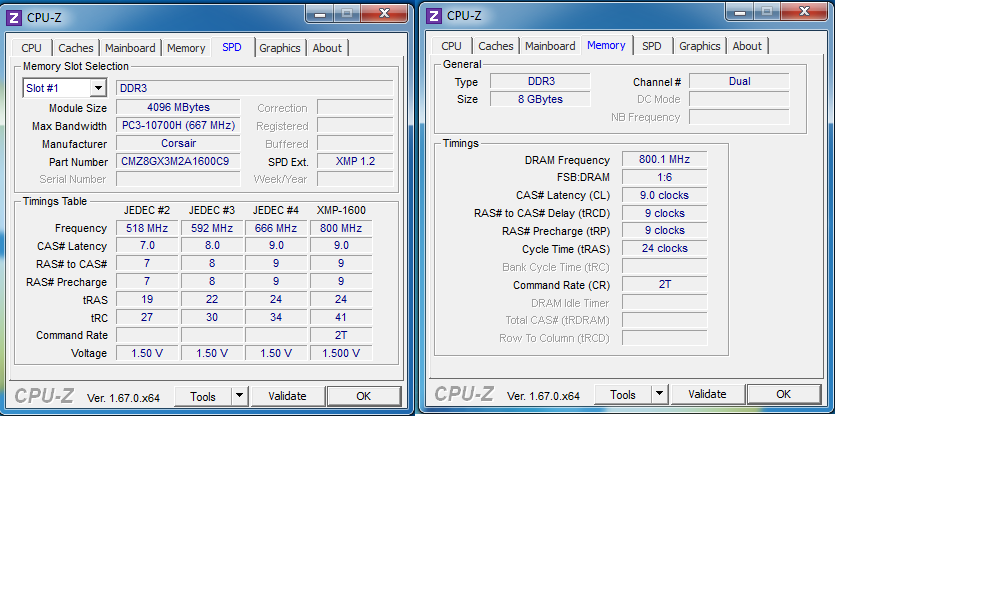
Task: Click Validate button in left window
Action: [287, 396]
